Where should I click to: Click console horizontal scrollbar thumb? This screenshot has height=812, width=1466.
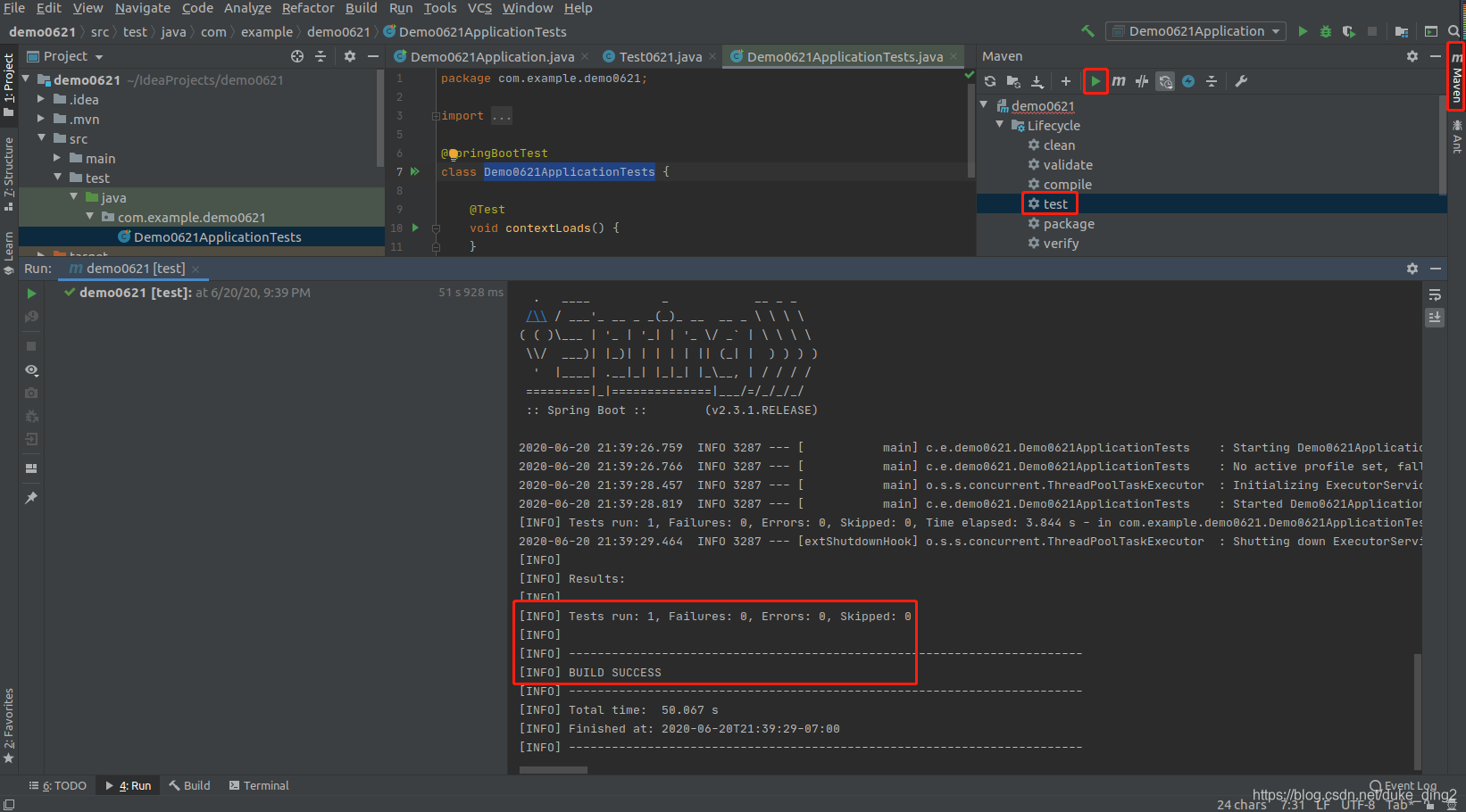[554, 770]
